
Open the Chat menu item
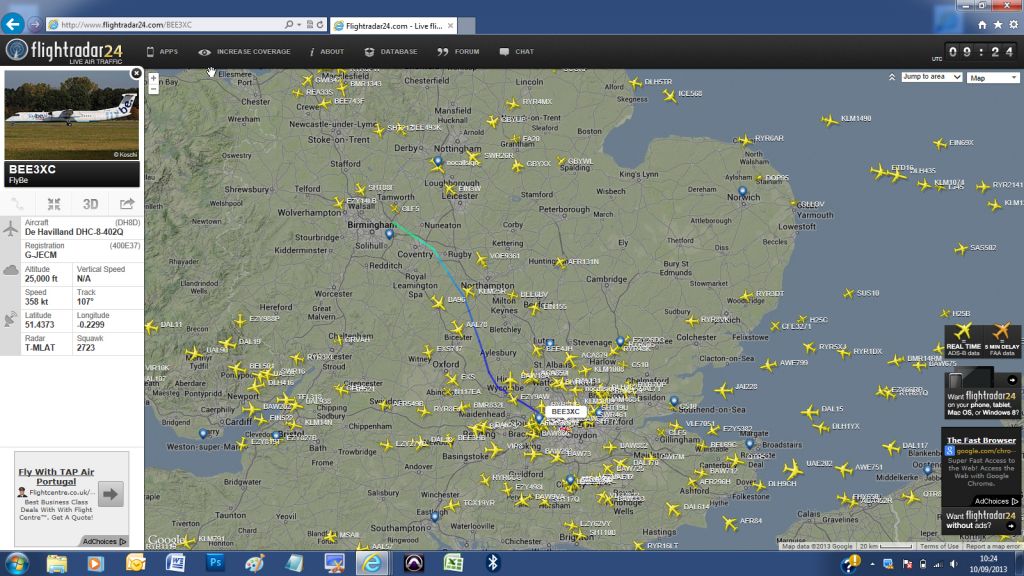tap(517, 52)
